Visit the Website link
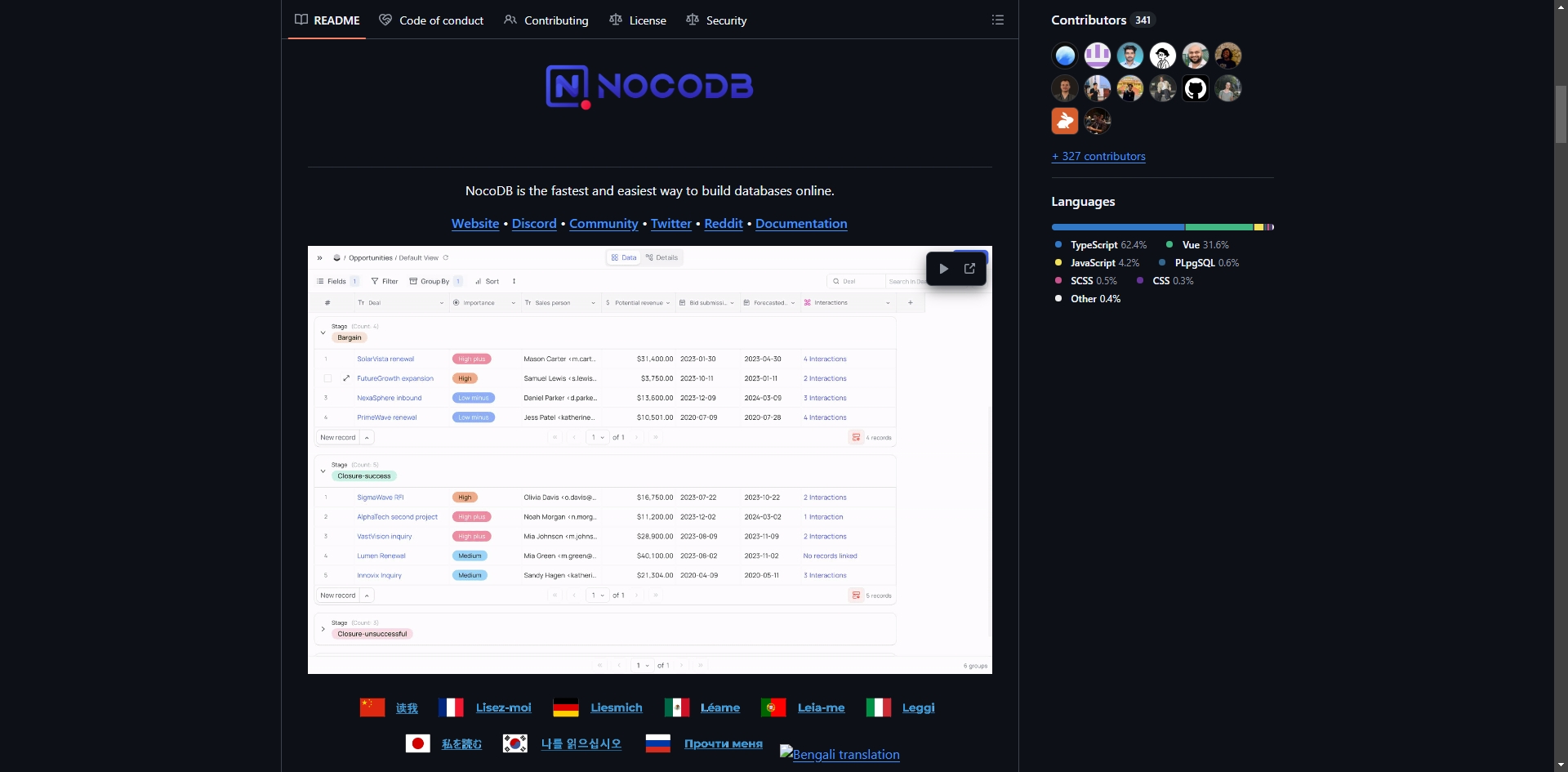This screenshot has height=772, width=1568. 475,224
